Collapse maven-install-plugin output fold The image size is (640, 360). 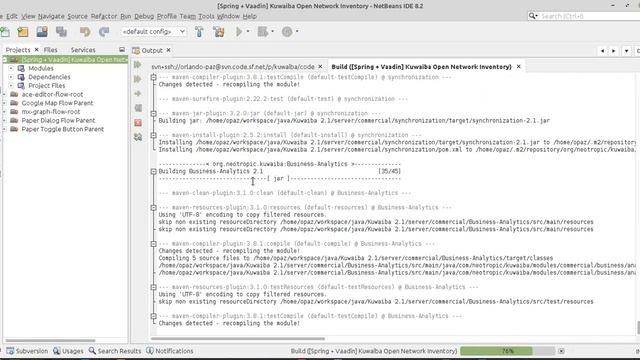153,135
